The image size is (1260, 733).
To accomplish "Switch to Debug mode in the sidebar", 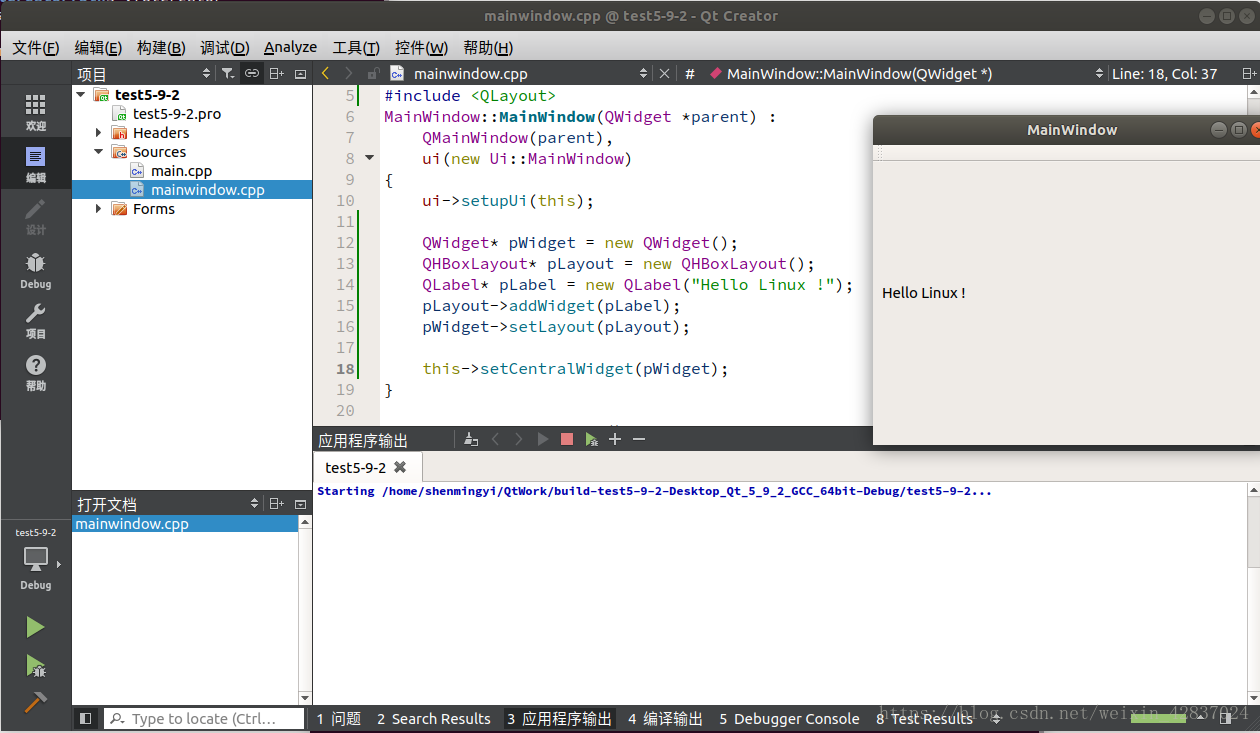I will point(36,270).
